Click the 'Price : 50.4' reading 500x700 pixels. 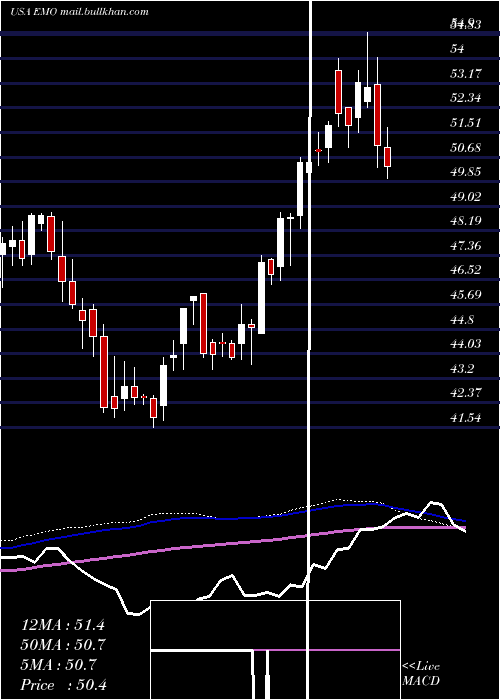click(x=63, y=685)
